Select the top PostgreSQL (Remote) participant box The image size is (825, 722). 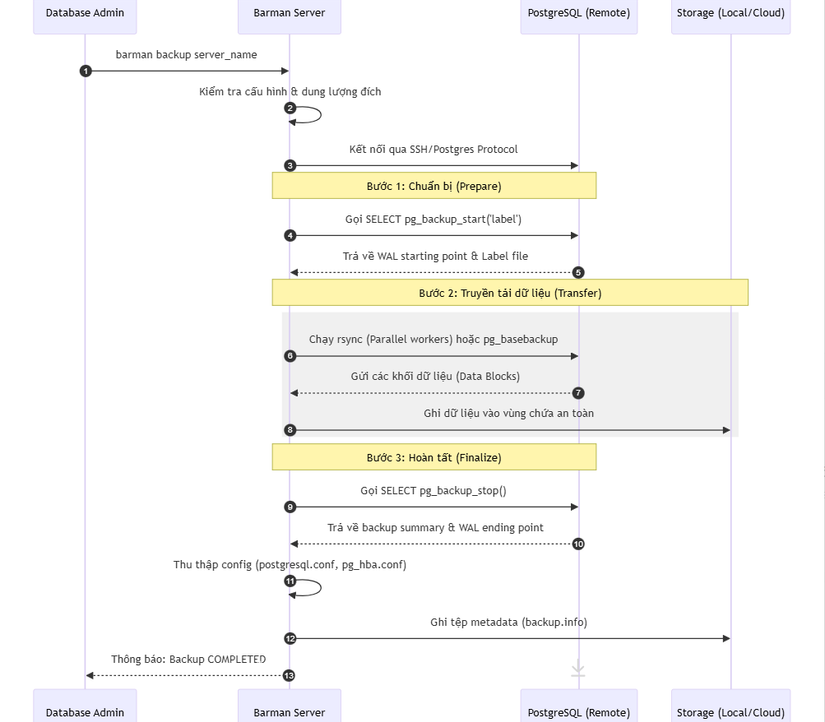tap(578, 15)
